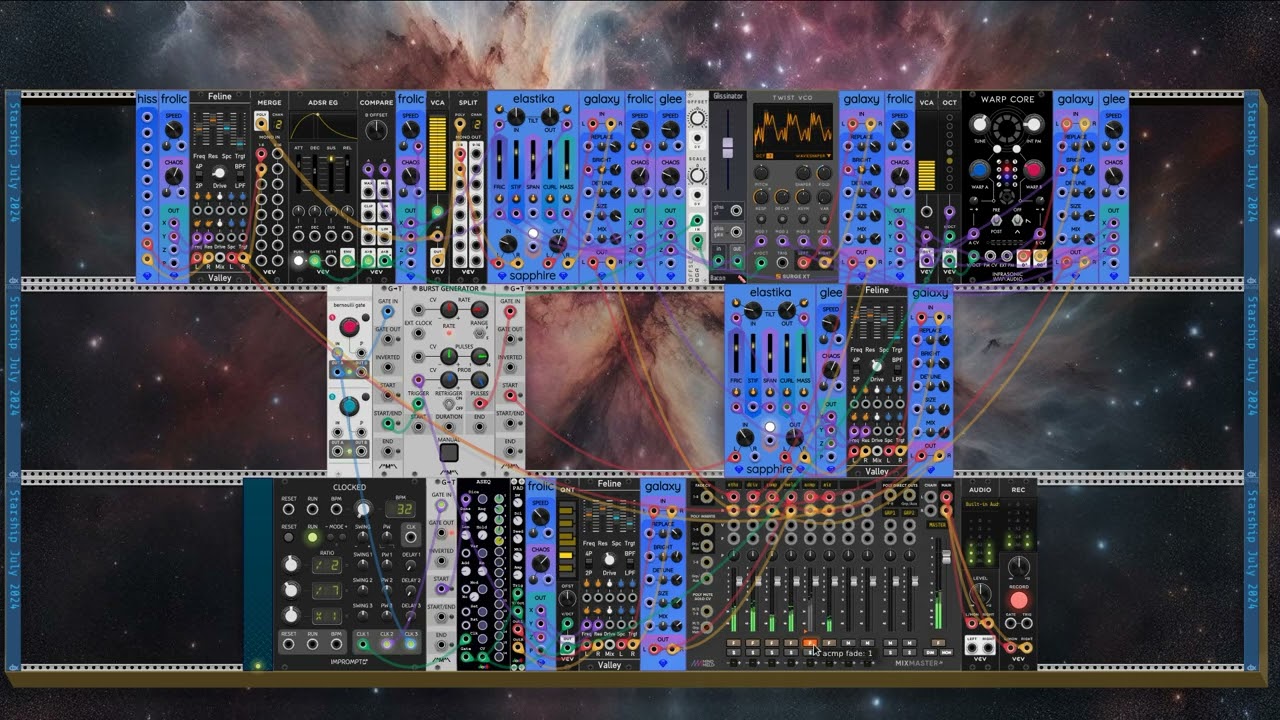The width and height of the screenshot is (1280, 720).
Task: Click the FOLD knob on Twist VCO
Action: click(x=825, y=173)
